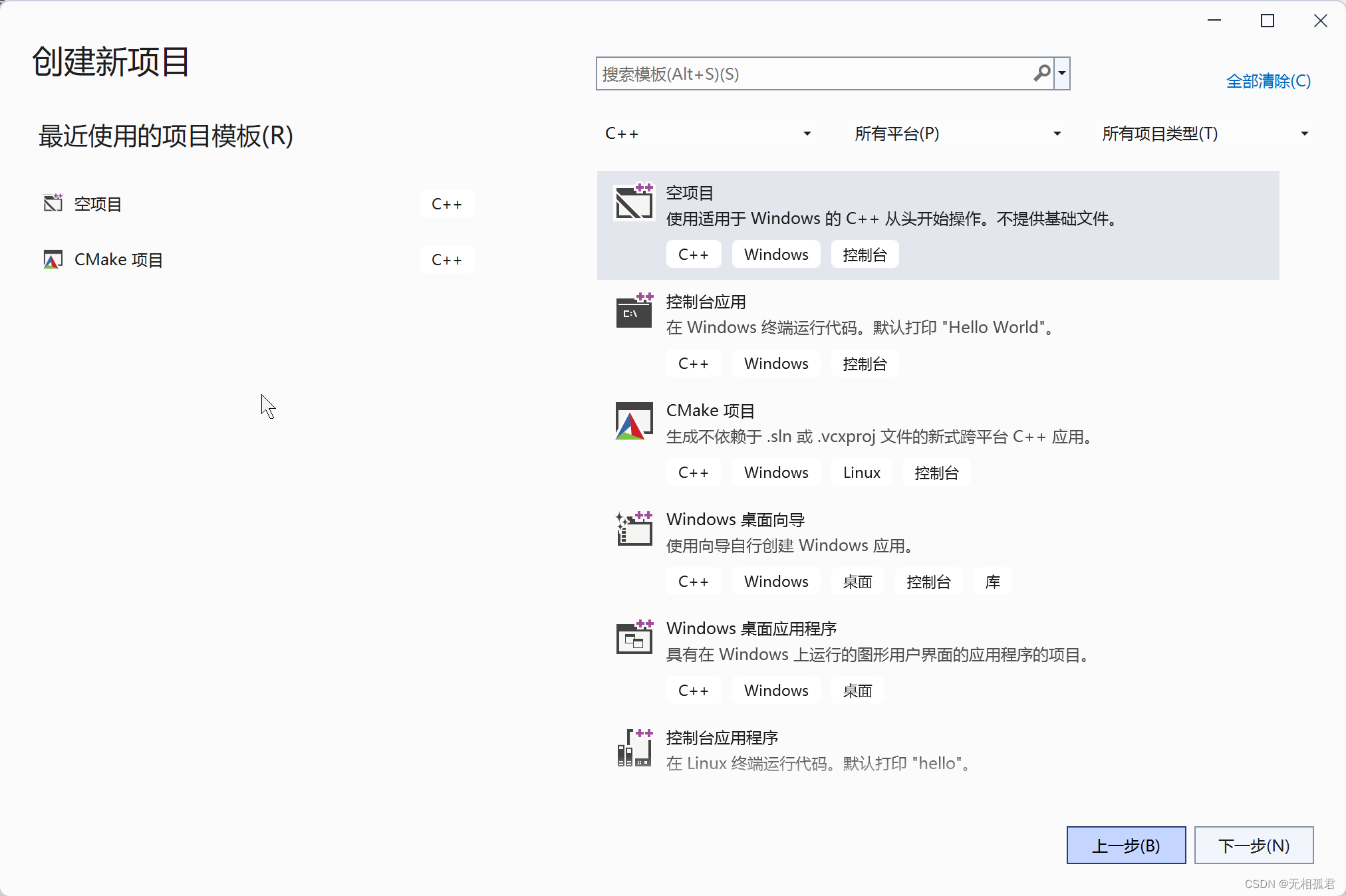This screenshot has height=896, width=1346.
Task: Click the empty project template icon
Action: 634,203
